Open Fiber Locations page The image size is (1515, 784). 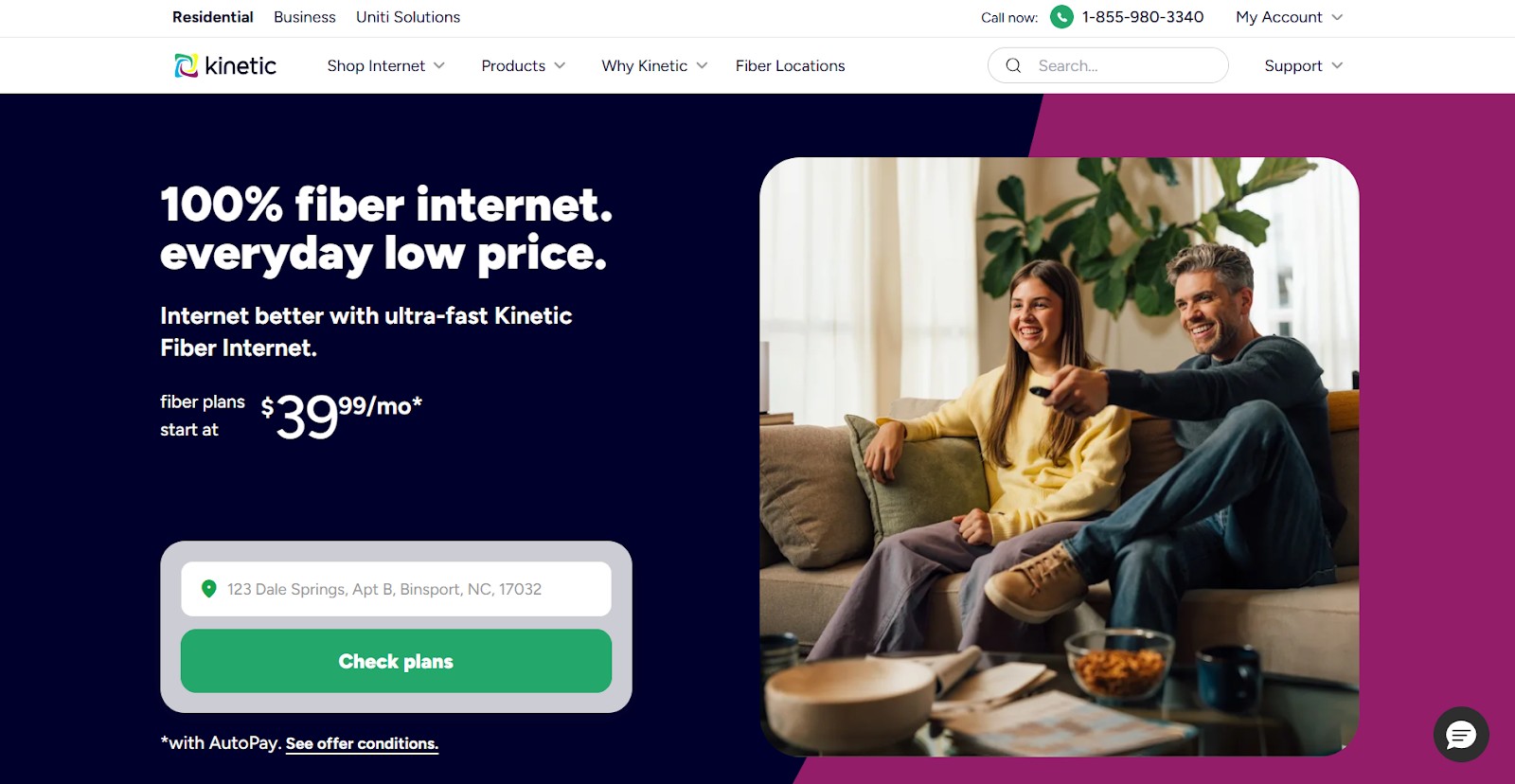[x=791, y=65]
